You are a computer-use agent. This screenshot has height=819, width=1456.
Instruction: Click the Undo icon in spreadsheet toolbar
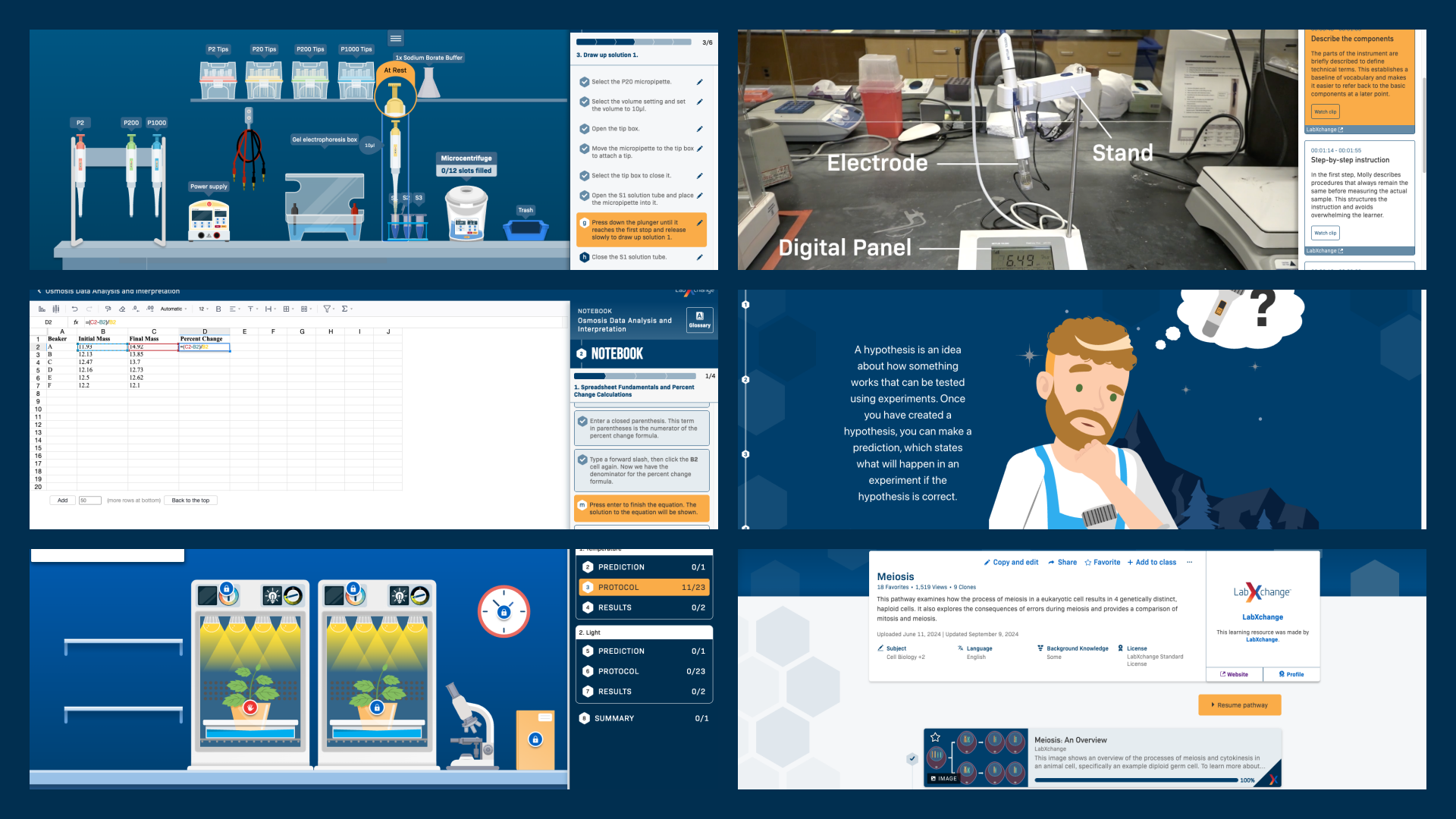tap(74, 309)
